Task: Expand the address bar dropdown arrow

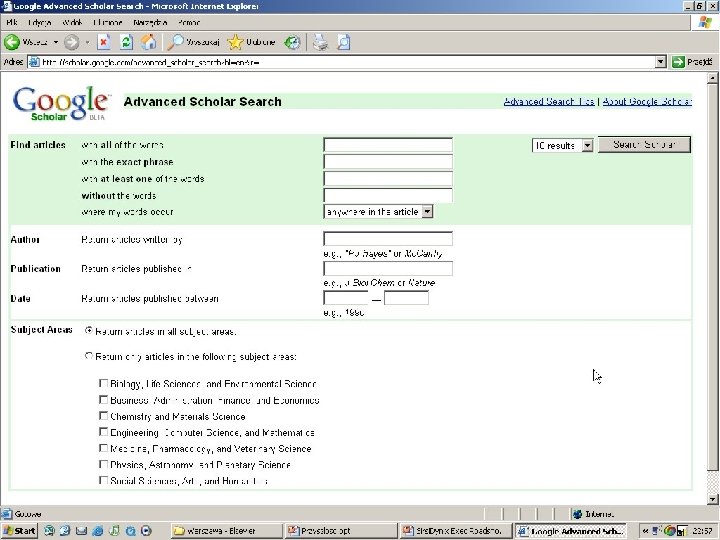Action: [660, 62]
